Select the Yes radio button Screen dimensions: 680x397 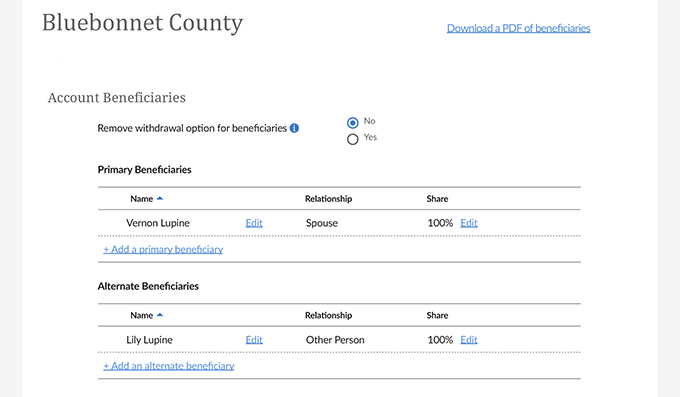pyautogui.click(x=353, y=139)
